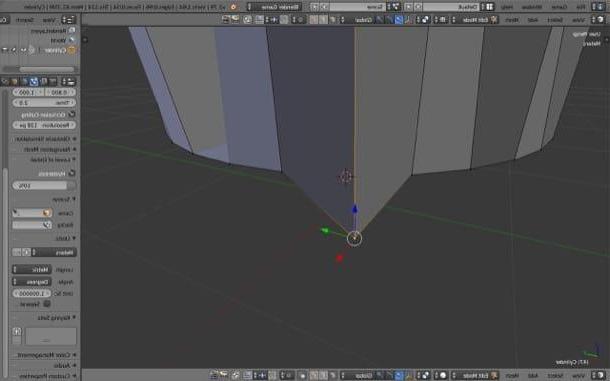This screenshot has height=381, width=610.
Task: Click the Info editor type icon beside File
Action: click(x=597, y=7)
